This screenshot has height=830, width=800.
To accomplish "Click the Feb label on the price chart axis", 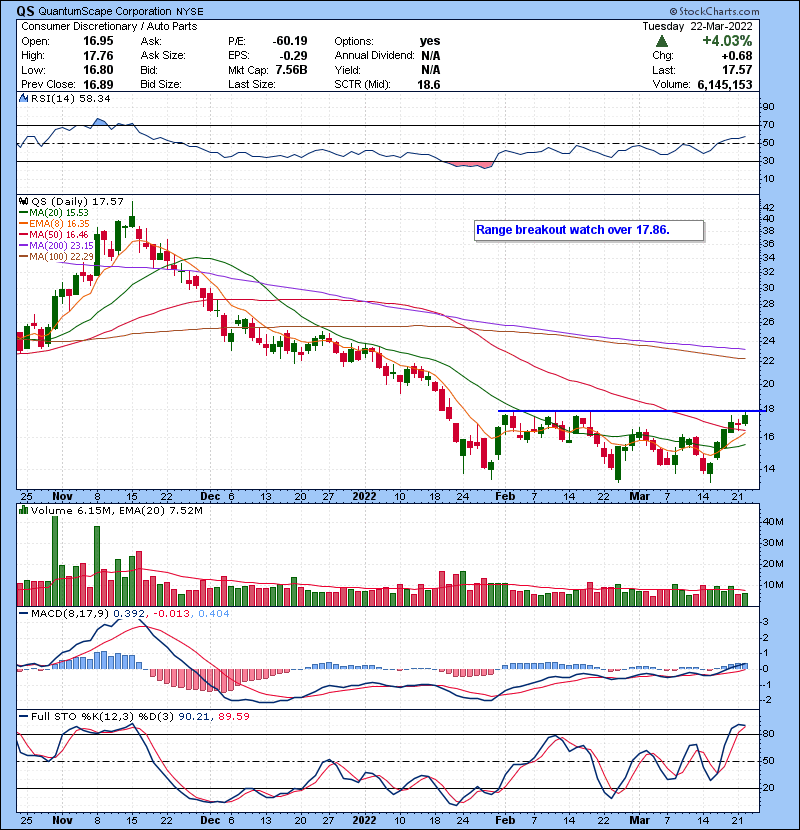I will [x=505, y=496].
